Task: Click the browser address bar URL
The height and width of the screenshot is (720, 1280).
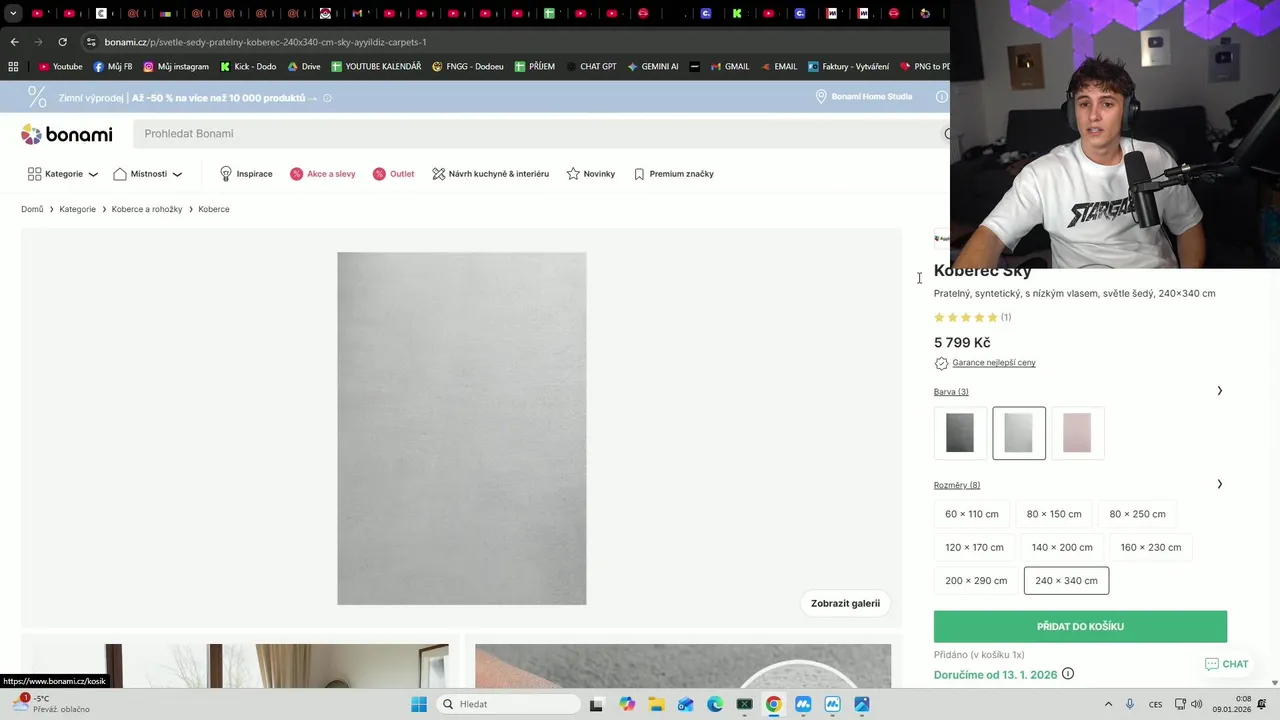Action: (x=265, y=42)
